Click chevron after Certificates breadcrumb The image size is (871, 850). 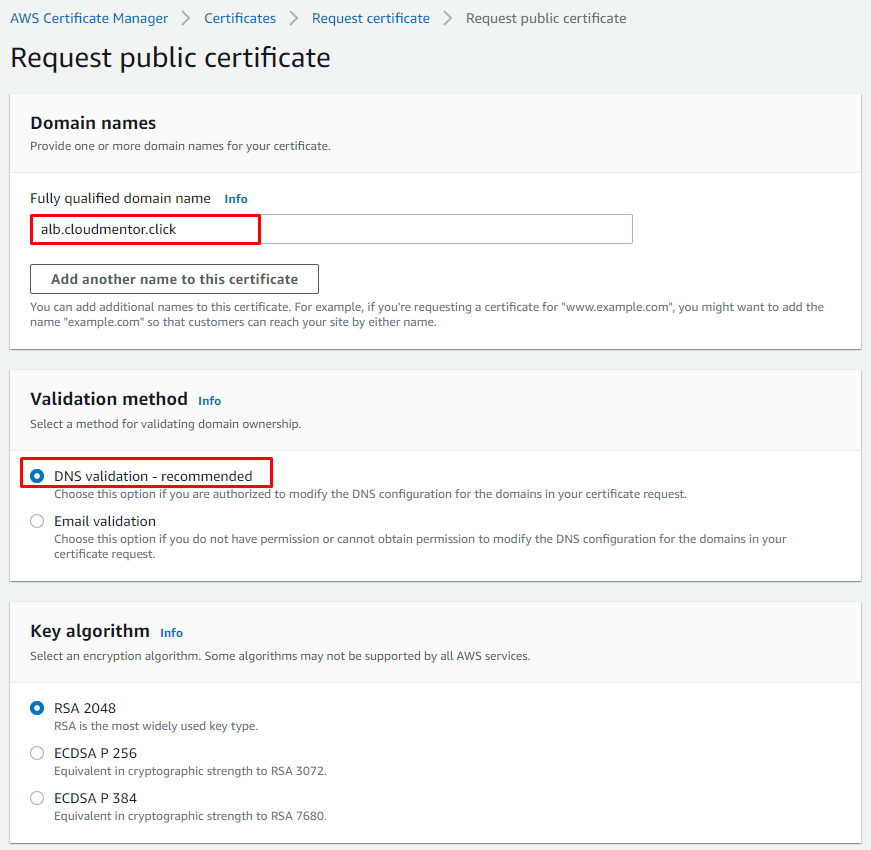click(294, 18)
